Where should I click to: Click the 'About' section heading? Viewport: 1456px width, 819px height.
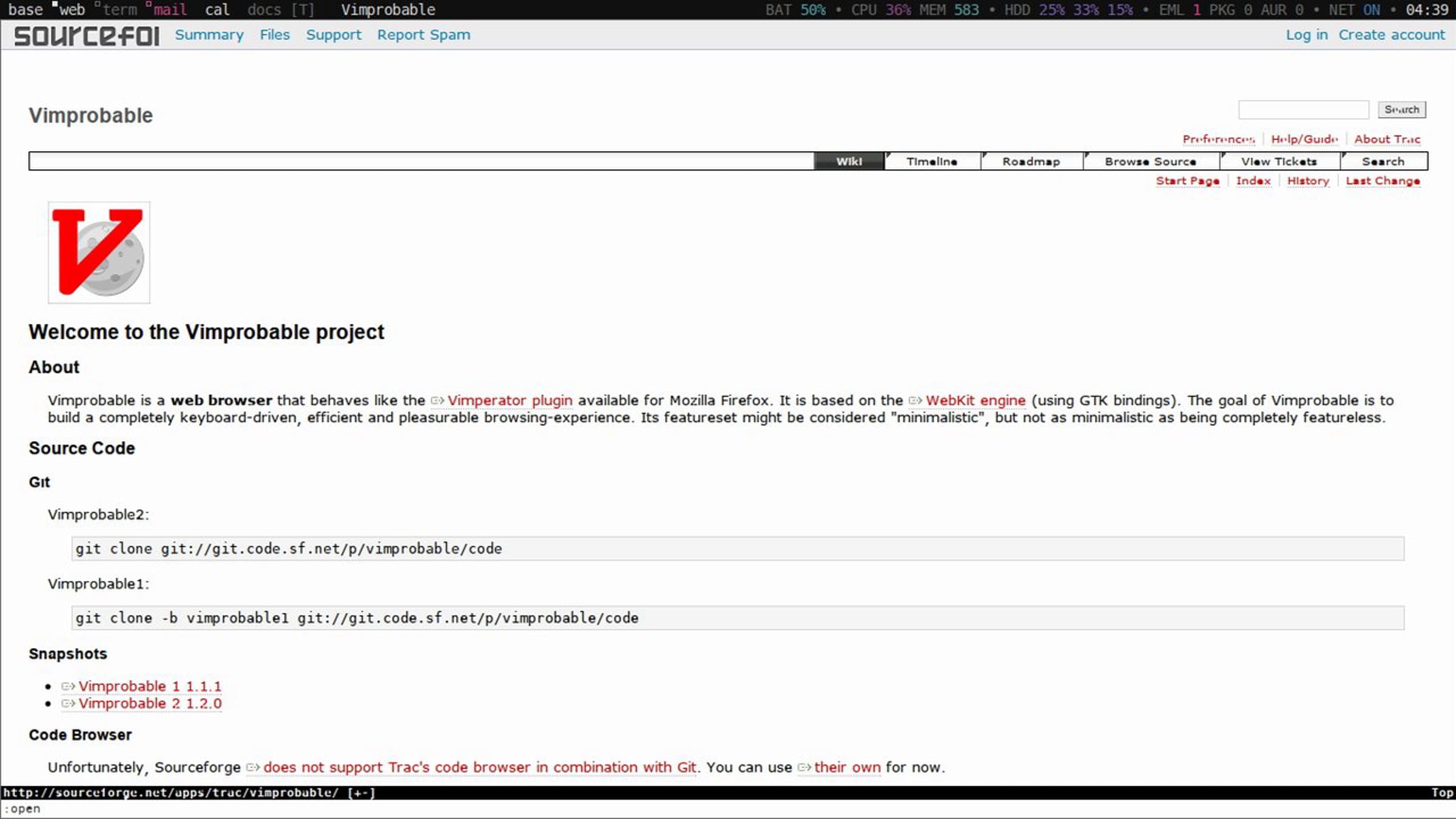54,367
